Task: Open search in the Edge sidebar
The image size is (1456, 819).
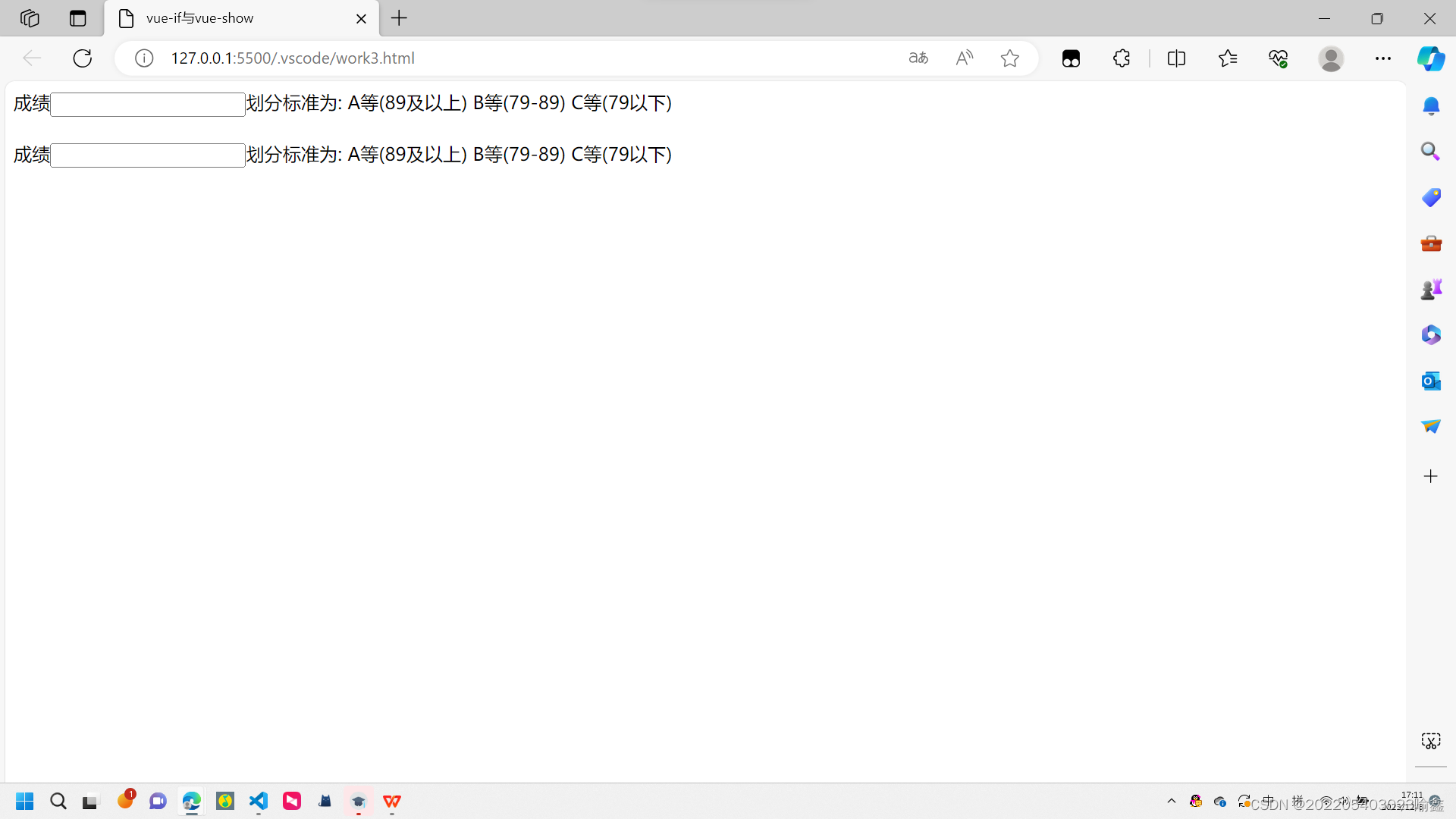Action: click(1432, 151)
